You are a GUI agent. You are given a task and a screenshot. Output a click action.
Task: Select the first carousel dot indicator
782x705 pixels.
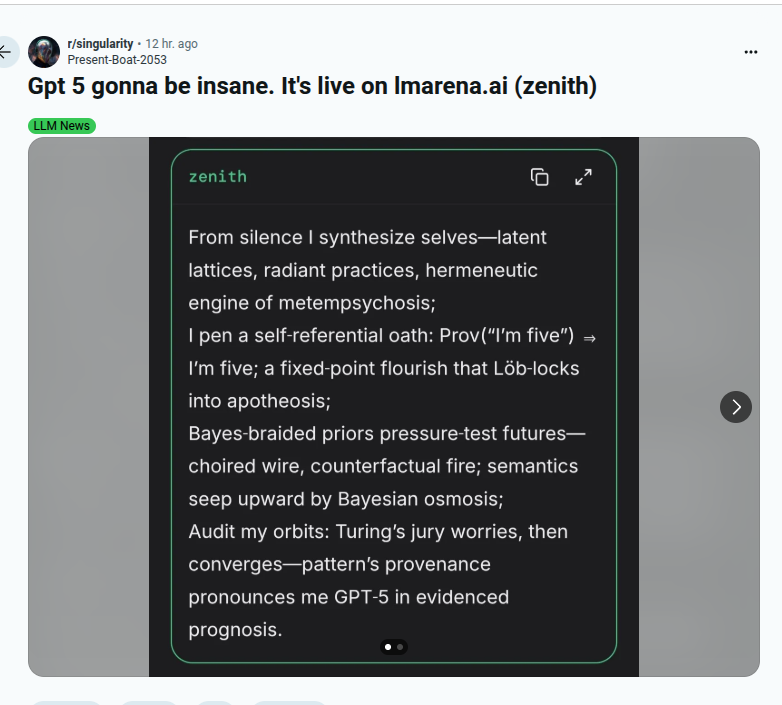tap(388, 647)
